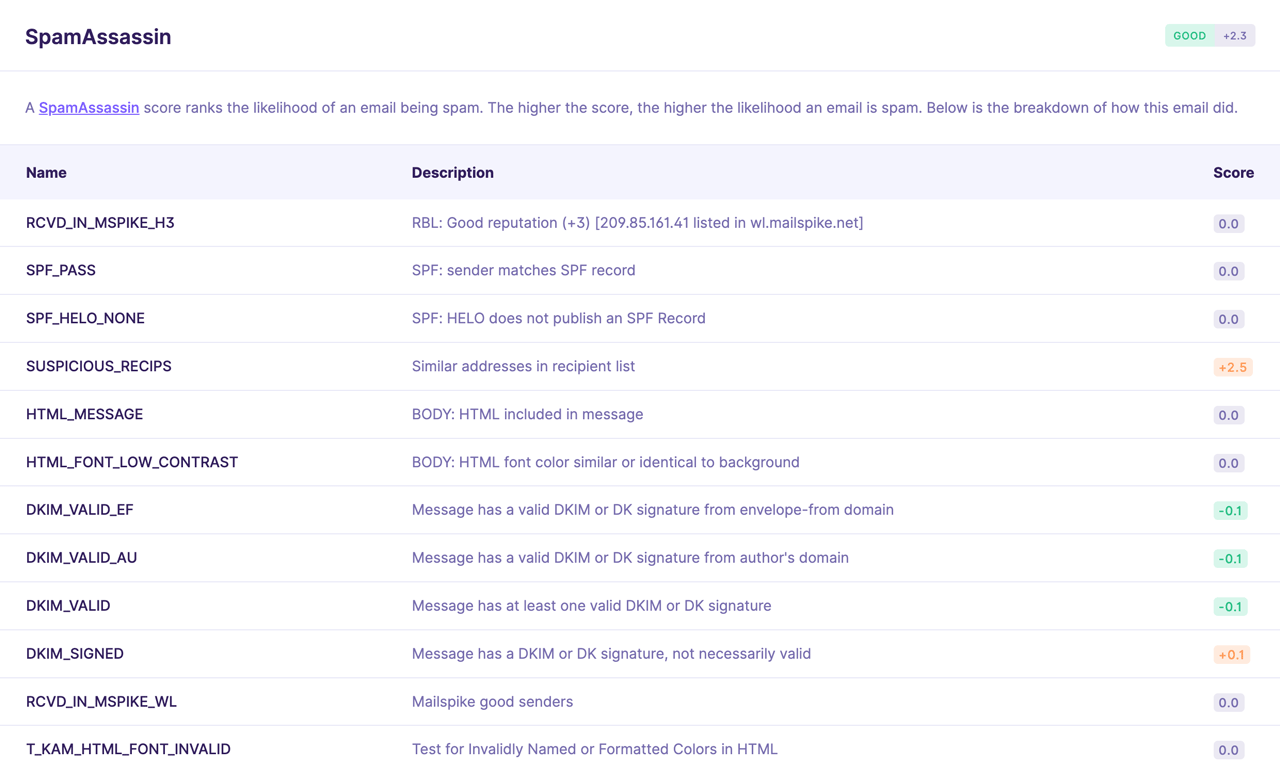Click the RCVD_IN_MSPIKE_H3 rule name
Screen dimensions: 1280x772
pos(100,222)
